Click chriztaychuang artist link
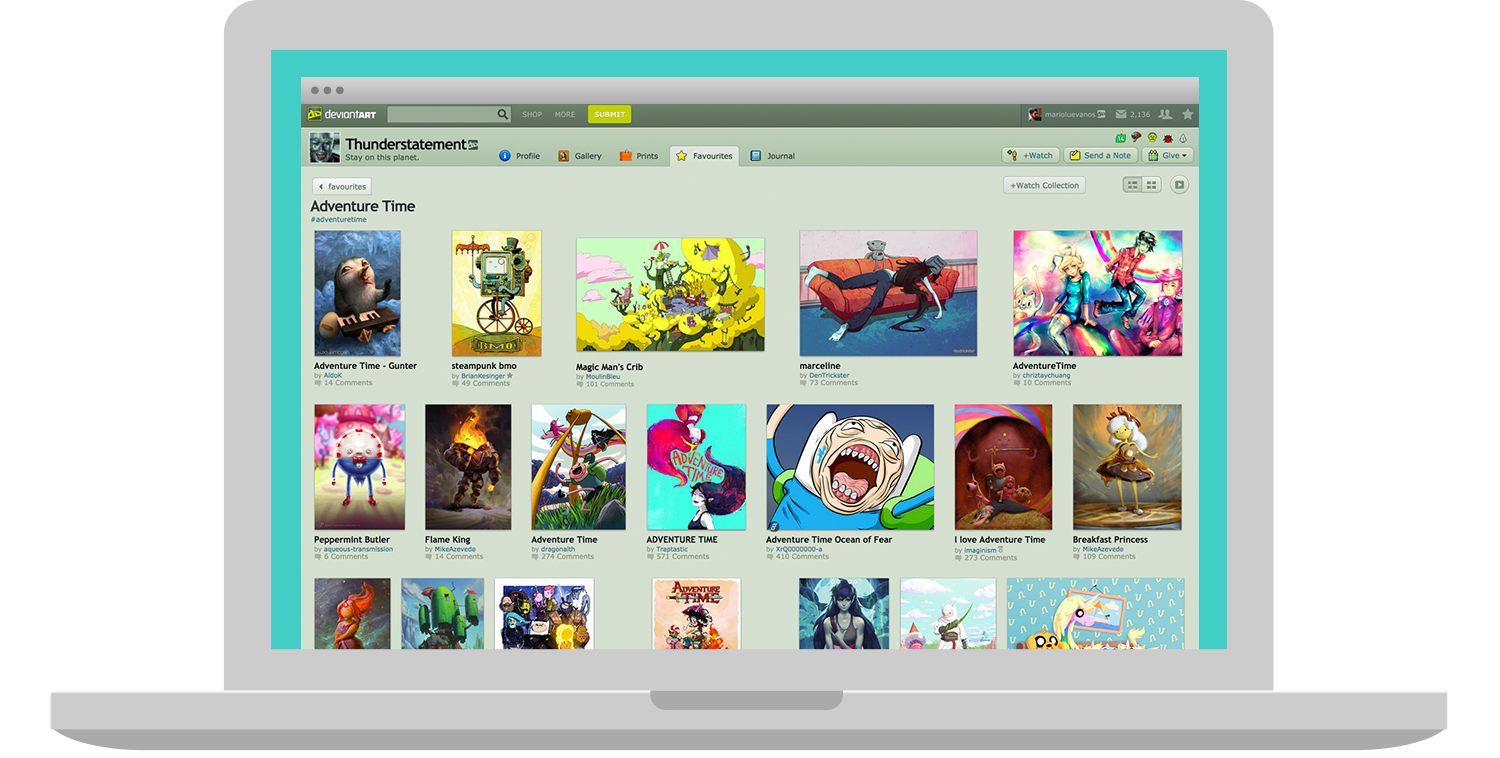Screen dimensions: 1500x758 [x=1046, y=375]
